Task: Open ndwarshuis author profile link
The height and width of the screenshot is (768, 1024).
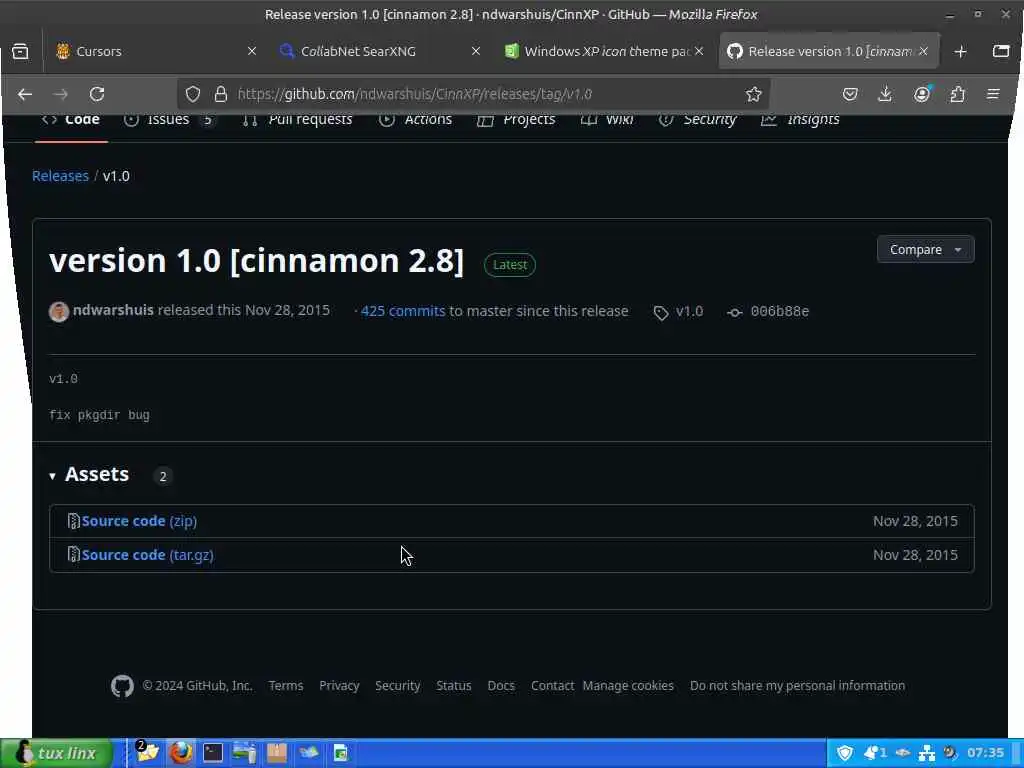Action: [113, 310]
